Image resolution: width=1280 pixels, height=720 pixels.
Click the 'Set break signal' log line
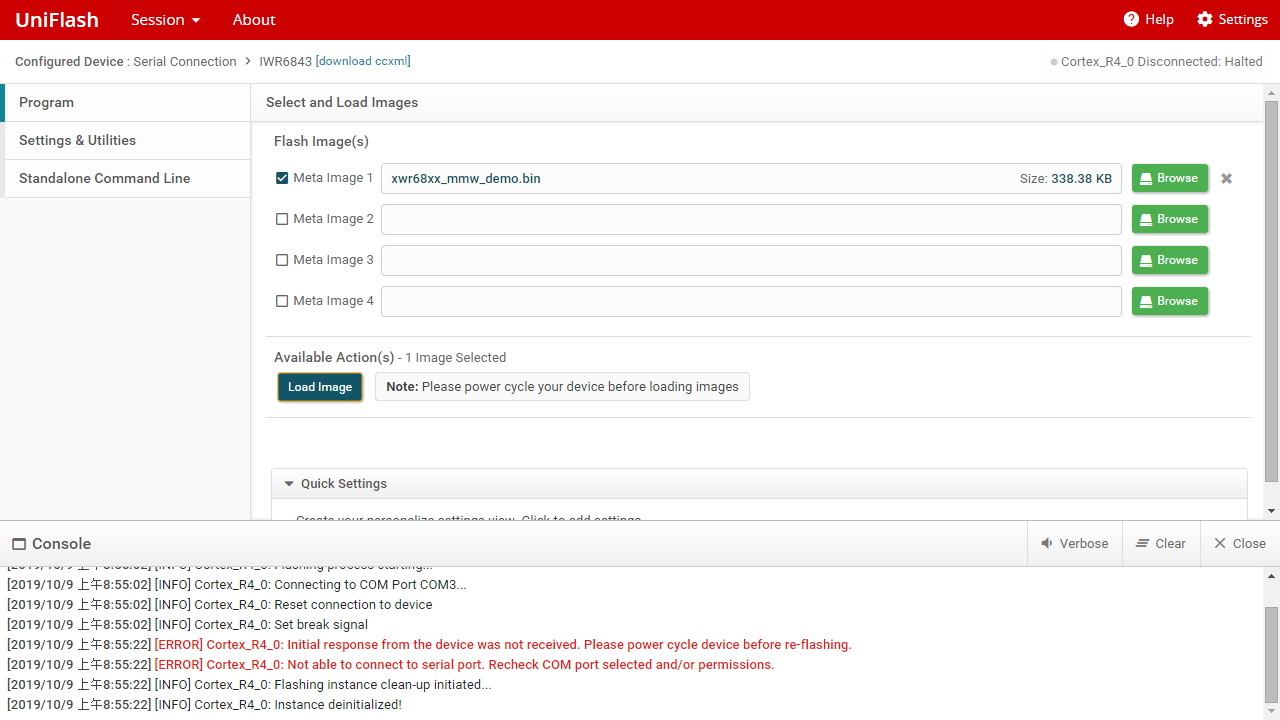tap(187, 625)
